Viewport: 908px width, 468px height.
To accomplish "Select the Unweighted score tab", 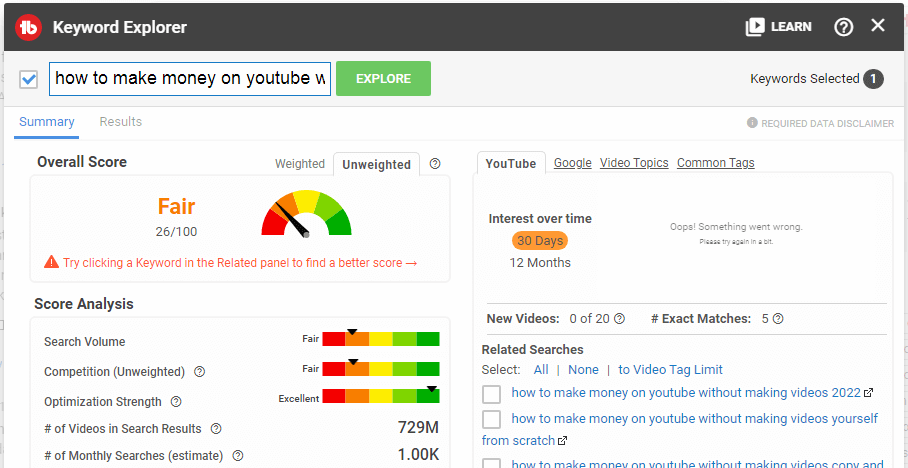I will pos(376,164).
